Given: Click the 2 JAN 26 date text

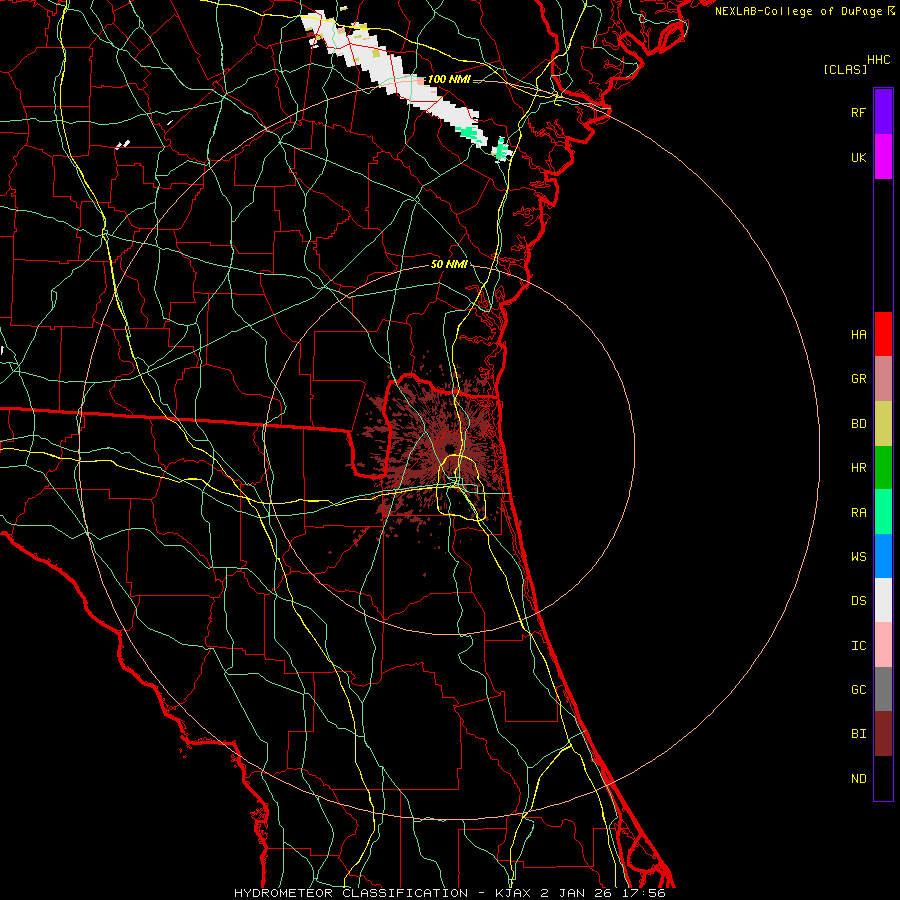Looking at the screenshot, I should coord(577,893).
